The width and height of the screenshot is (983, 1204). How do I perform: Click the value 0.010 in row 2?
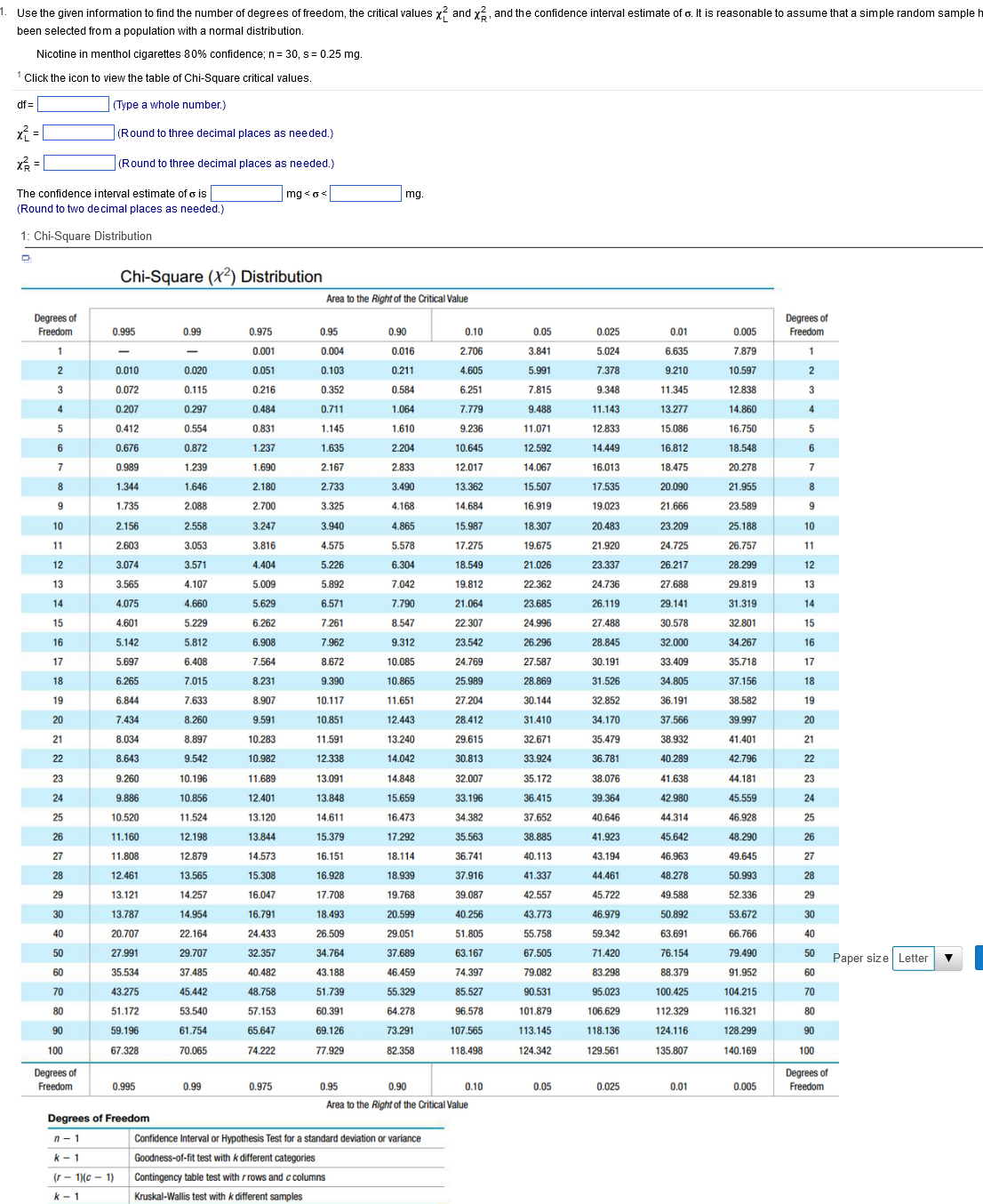click(x=127, y=371)
